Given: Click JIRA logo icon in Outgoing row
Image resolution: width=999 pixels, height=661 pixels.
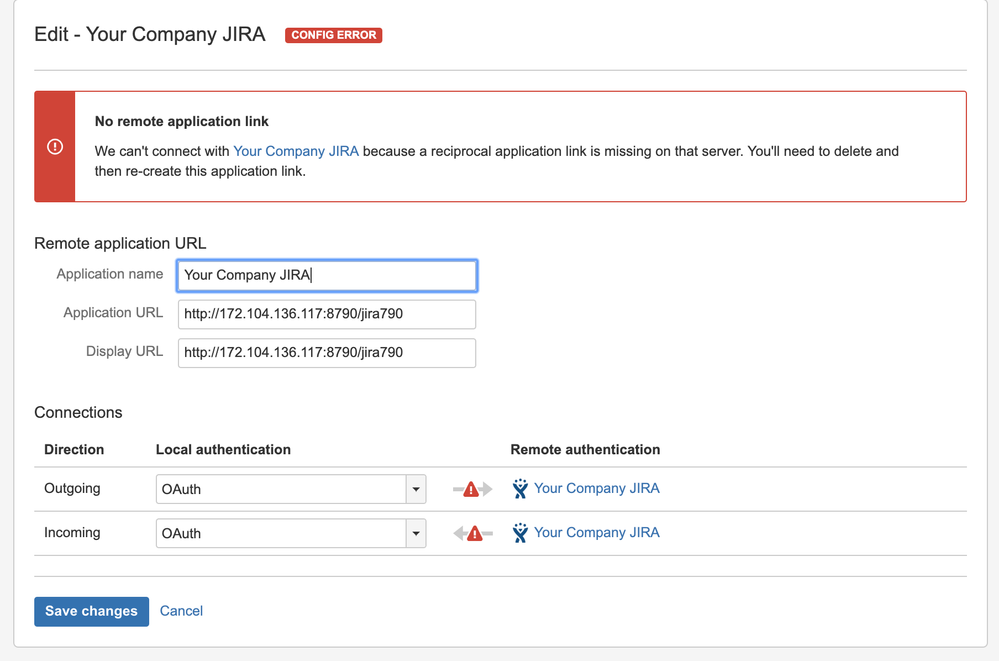Looking at the screenshot, I should click(x=520, y=489).
